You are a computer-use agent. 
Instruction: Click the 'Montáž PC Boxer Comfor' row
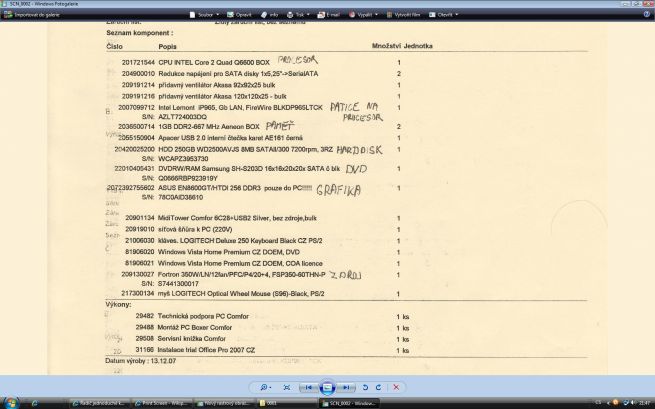(195, 328)
